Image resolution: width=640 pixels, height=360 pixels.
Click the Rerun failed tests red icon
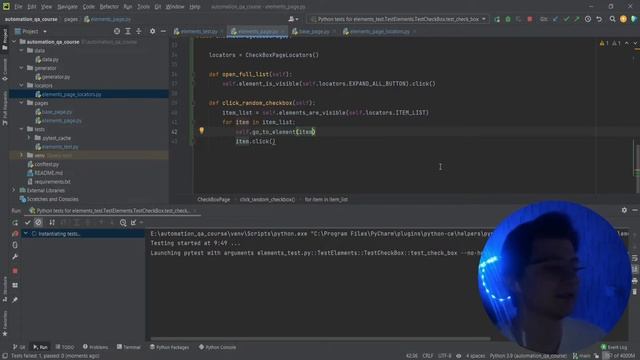click(x=15, y=233)
